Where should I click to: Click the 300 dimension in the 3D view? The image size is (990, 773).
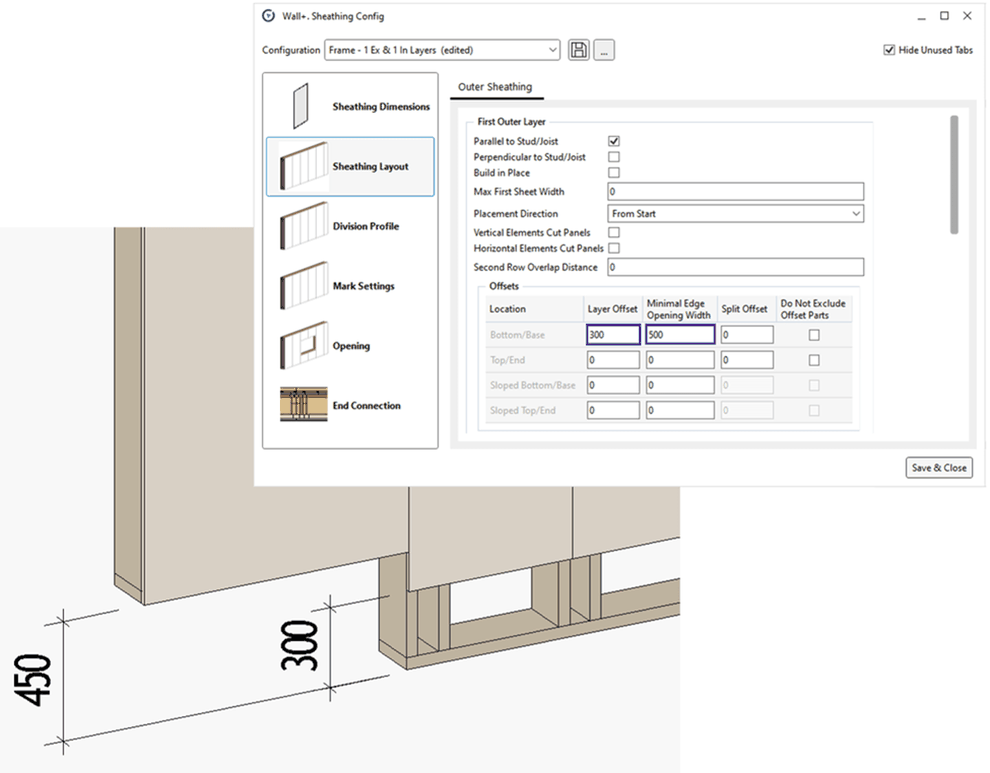(299, 645)
